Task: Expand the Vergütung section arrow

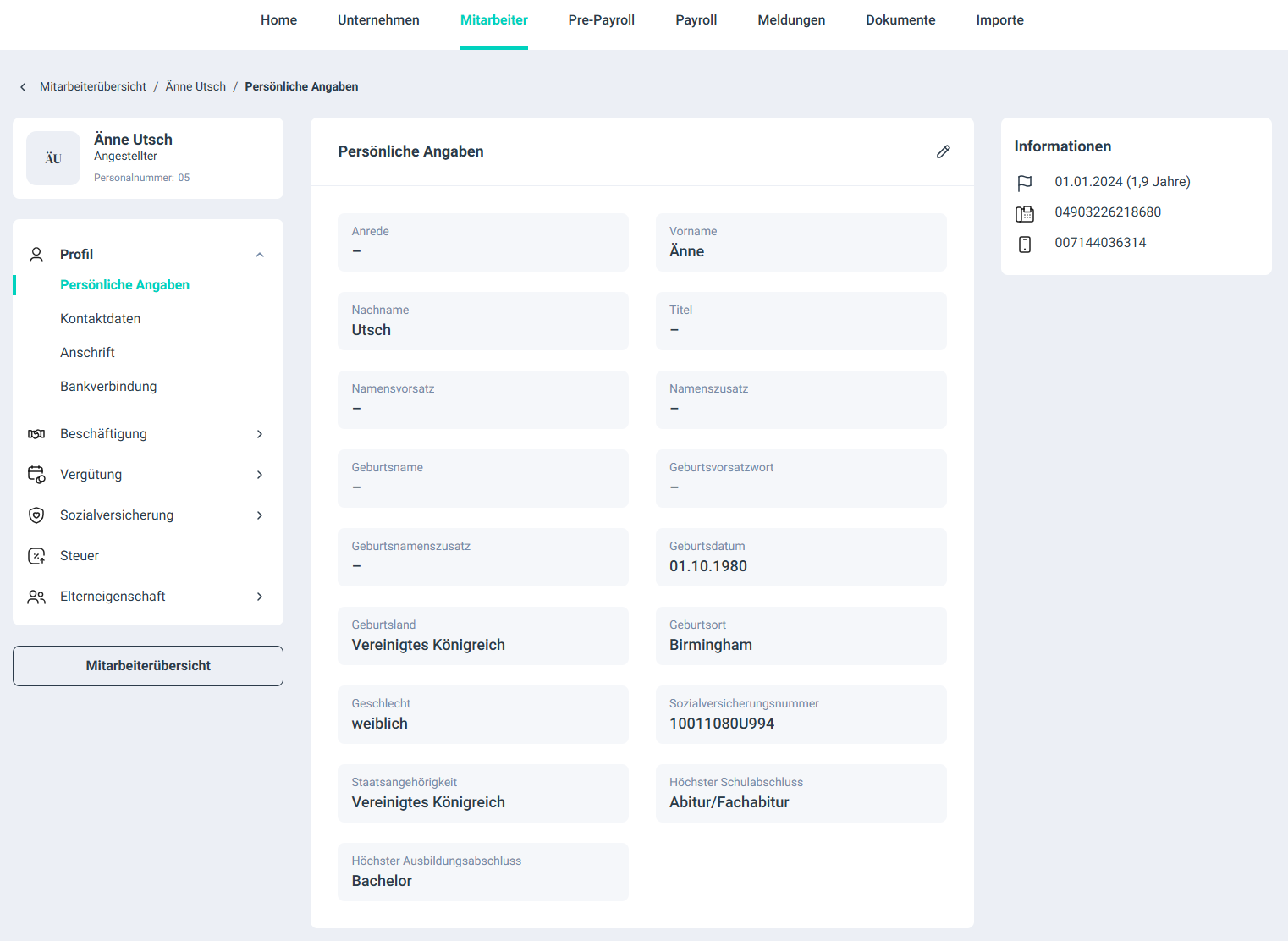Action: 260,475
